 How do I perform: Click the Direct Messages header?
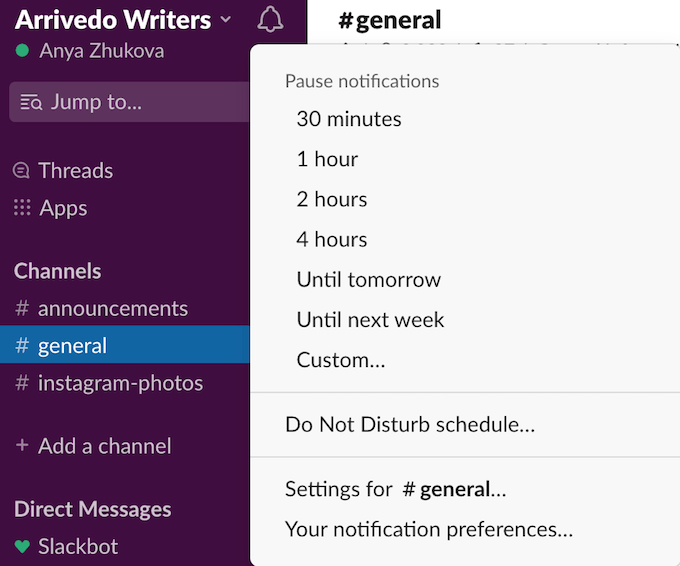tap(93, 509)
